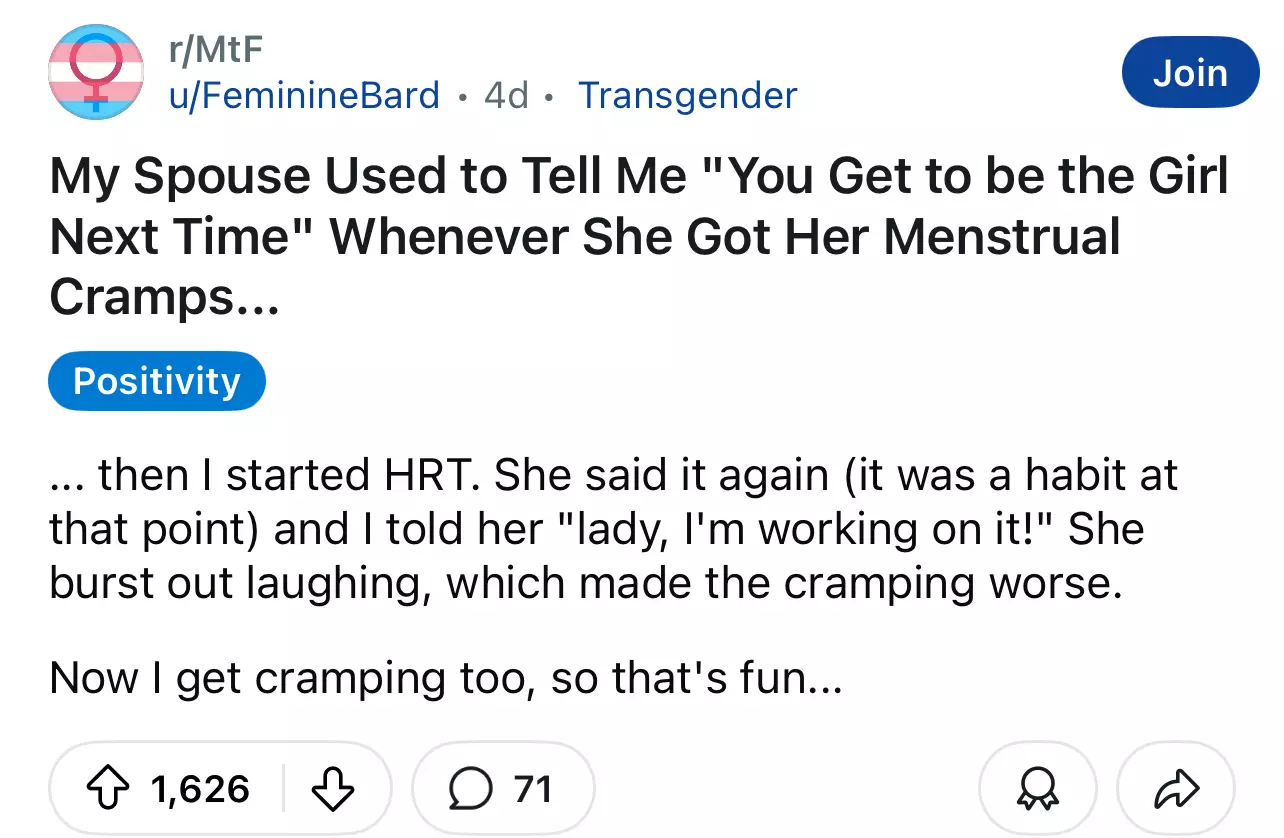
Task: Click "Menstrual" in the post title
Action: click(1002, 238)
